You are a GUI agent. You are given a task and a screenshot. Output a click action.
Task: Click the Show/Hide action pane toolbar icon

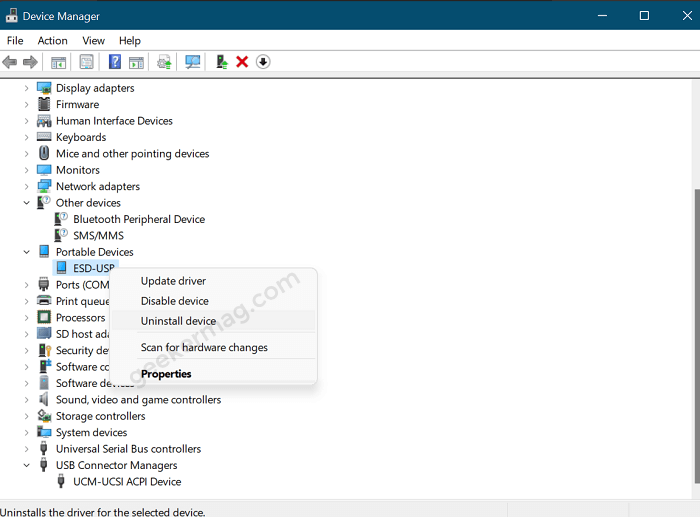136,62
